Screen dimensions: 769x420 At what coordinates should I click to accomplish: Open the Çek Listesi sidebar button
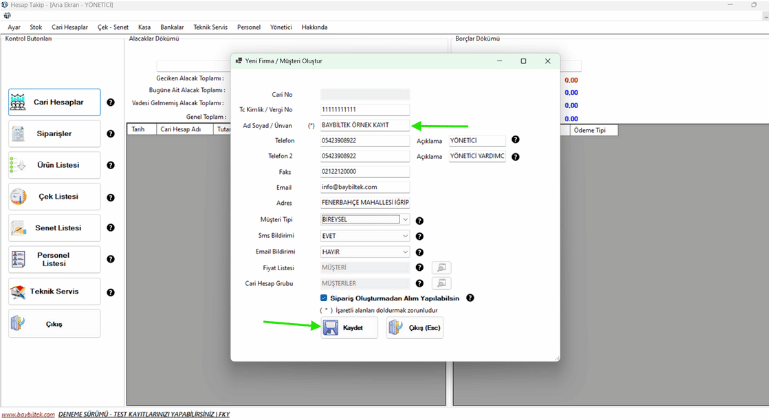pos(54,197)
